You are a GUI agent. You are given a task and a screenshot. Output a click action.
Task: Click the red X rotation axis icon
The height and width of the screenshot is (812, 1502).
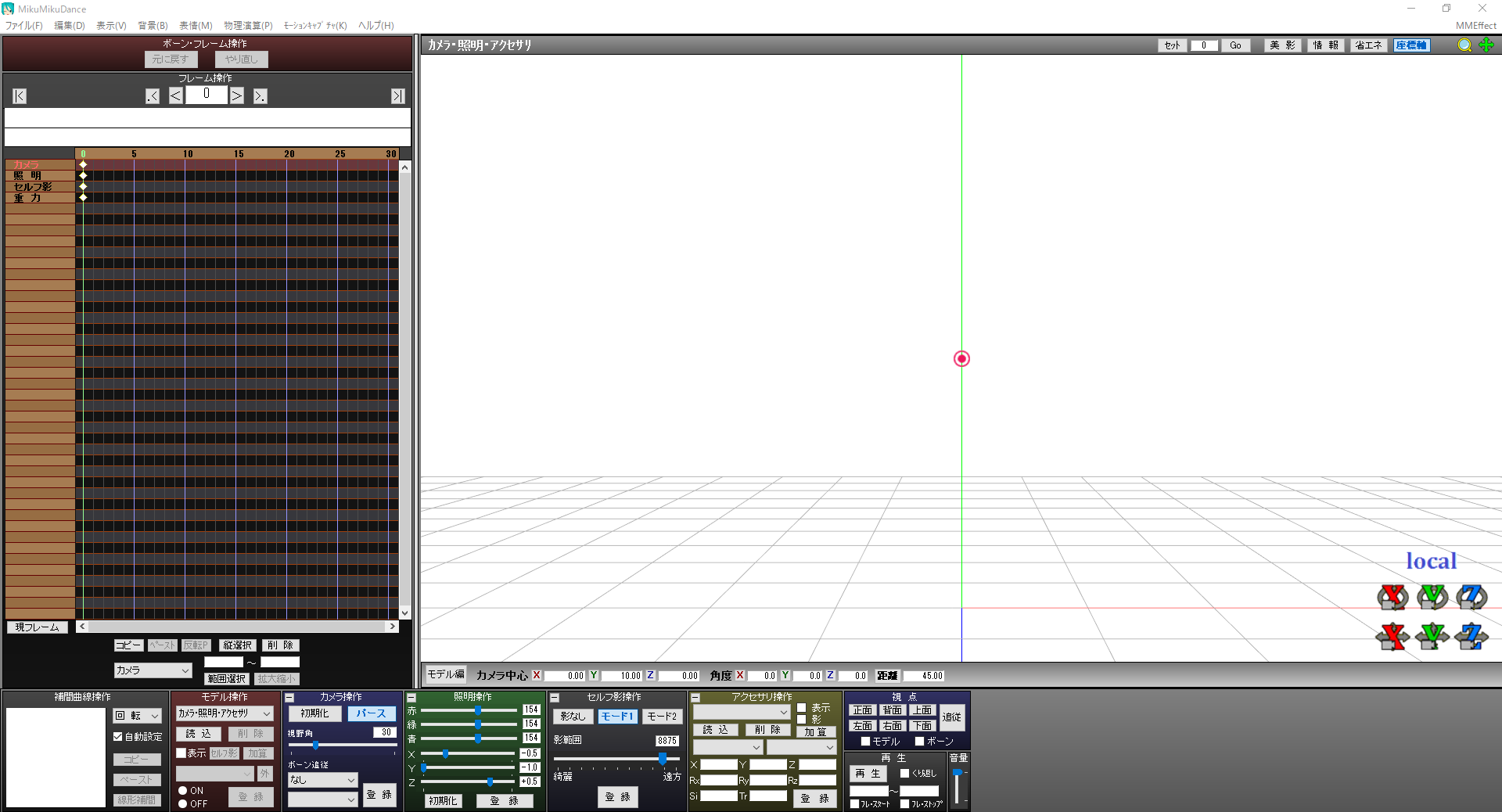1392,597
